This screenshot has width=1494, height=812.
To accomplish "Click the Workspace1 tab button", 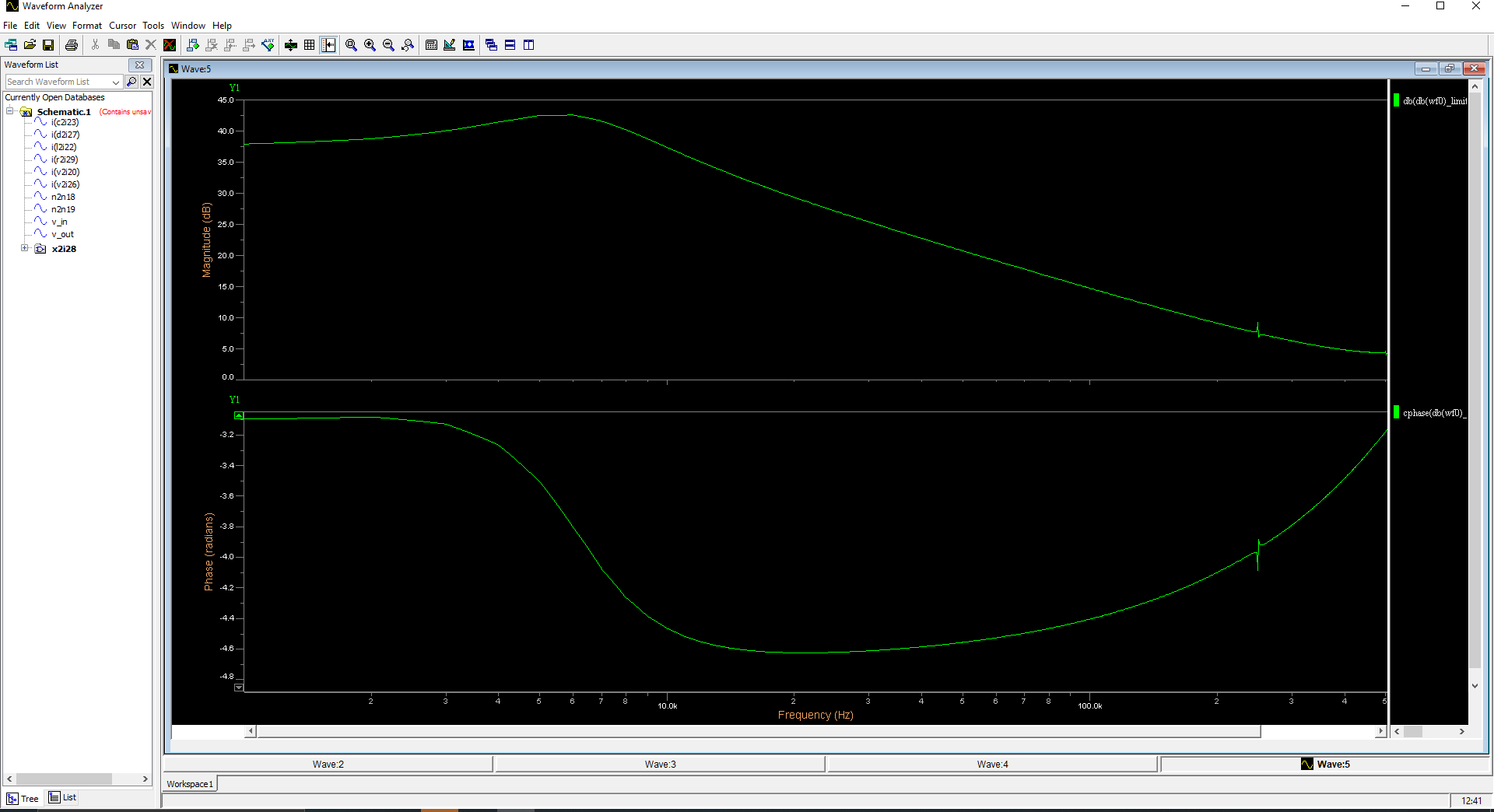I will click(190, 784).
